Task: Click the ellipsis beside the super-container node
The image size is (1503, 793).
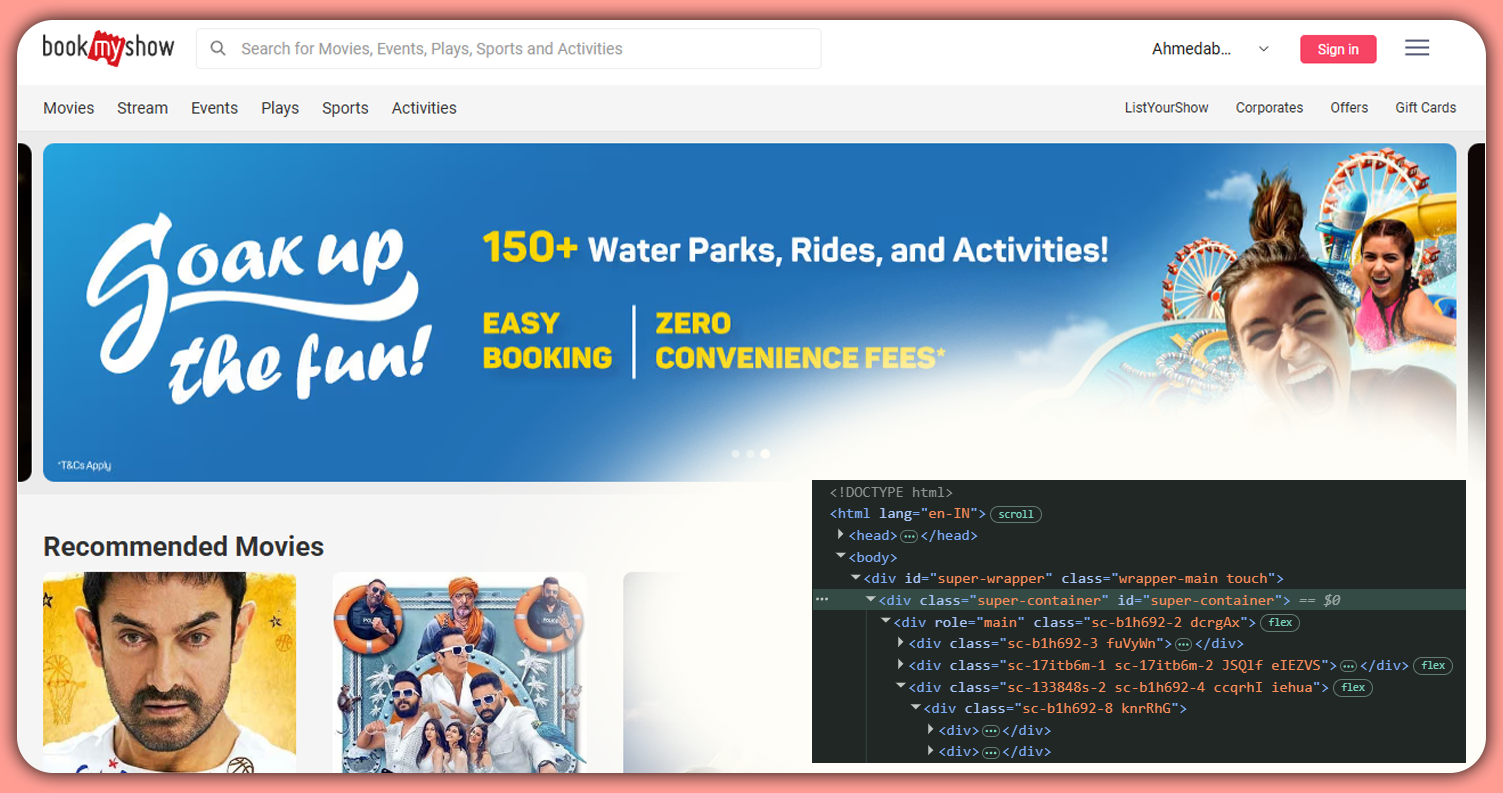Action: tap(822, 599)
